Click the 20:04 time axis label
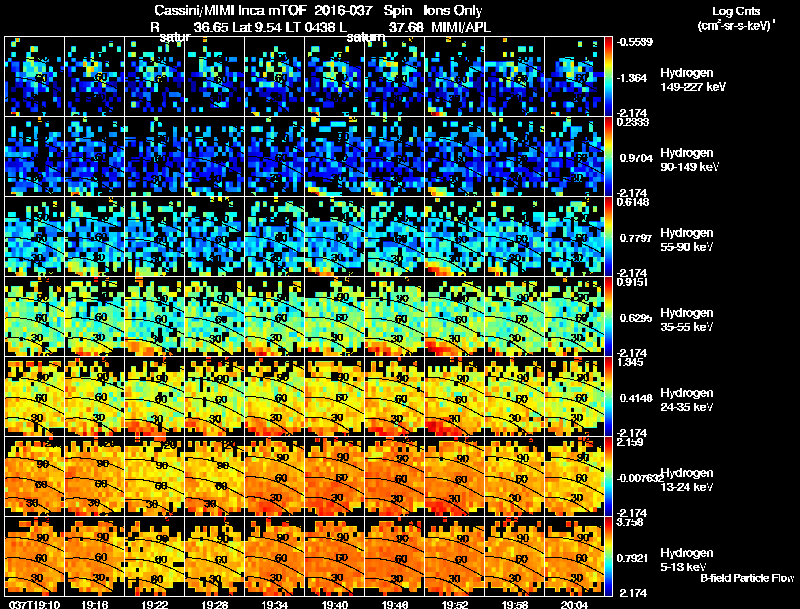Image resolution: width=800 pixels, height=609 pixels. (x=574, y=604)
